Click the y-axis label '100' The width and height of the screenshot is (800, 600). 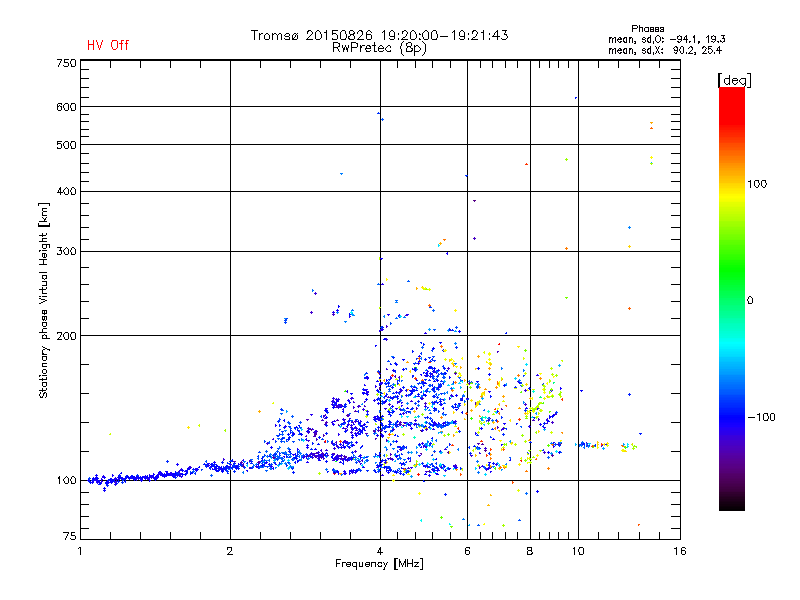pyautogui.click(x=66, y=480)
